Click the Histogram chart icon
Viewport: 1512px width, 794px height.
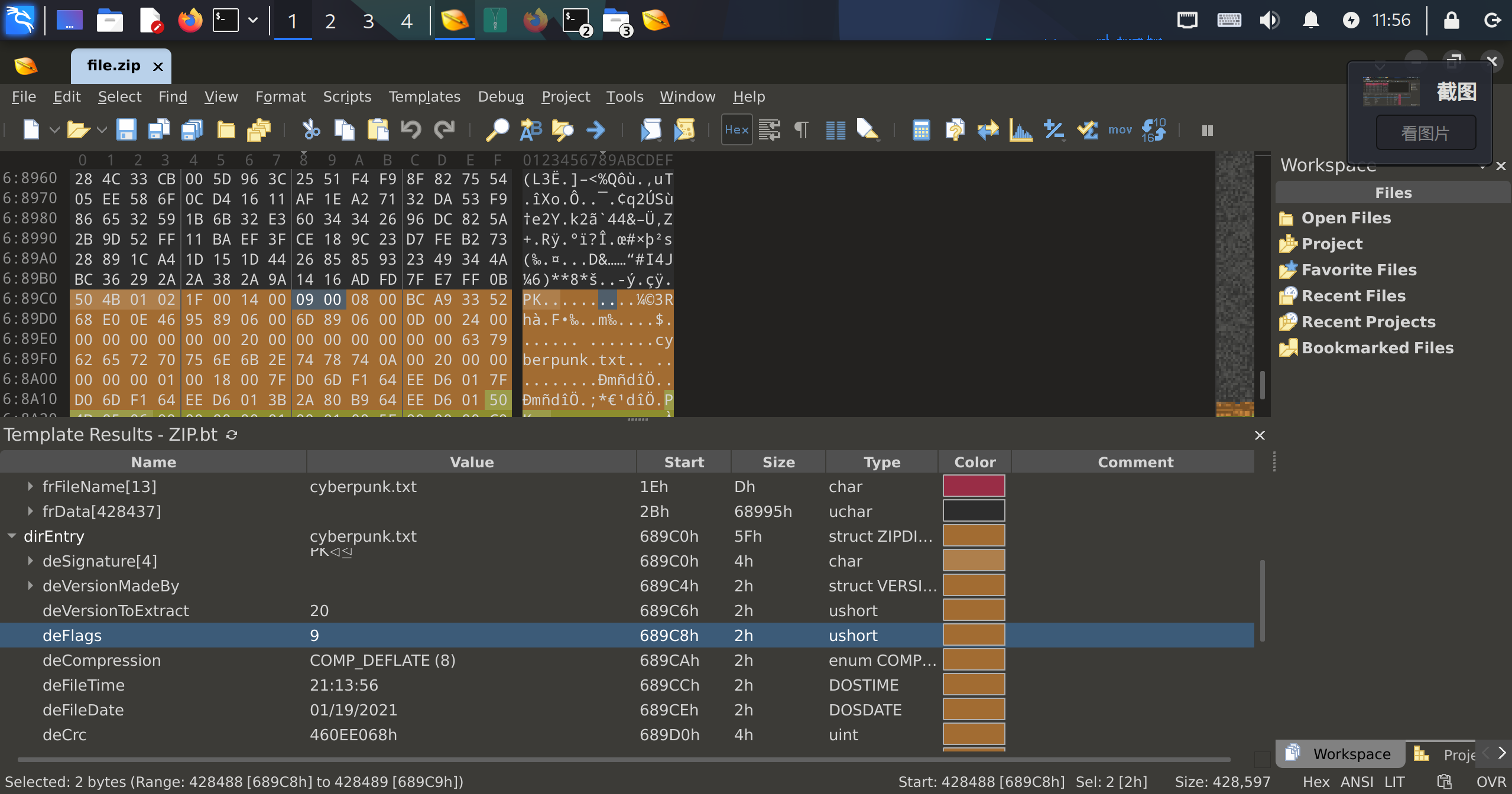(x=1021, y=129)
